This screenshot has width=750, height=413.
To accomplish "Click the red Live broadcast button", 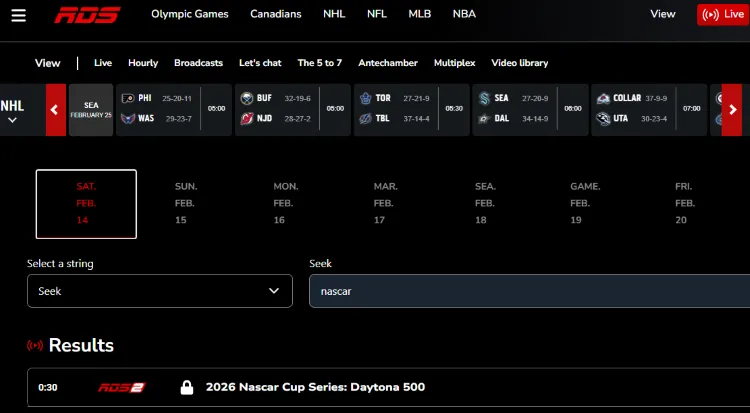I will (x=721, y=14).
